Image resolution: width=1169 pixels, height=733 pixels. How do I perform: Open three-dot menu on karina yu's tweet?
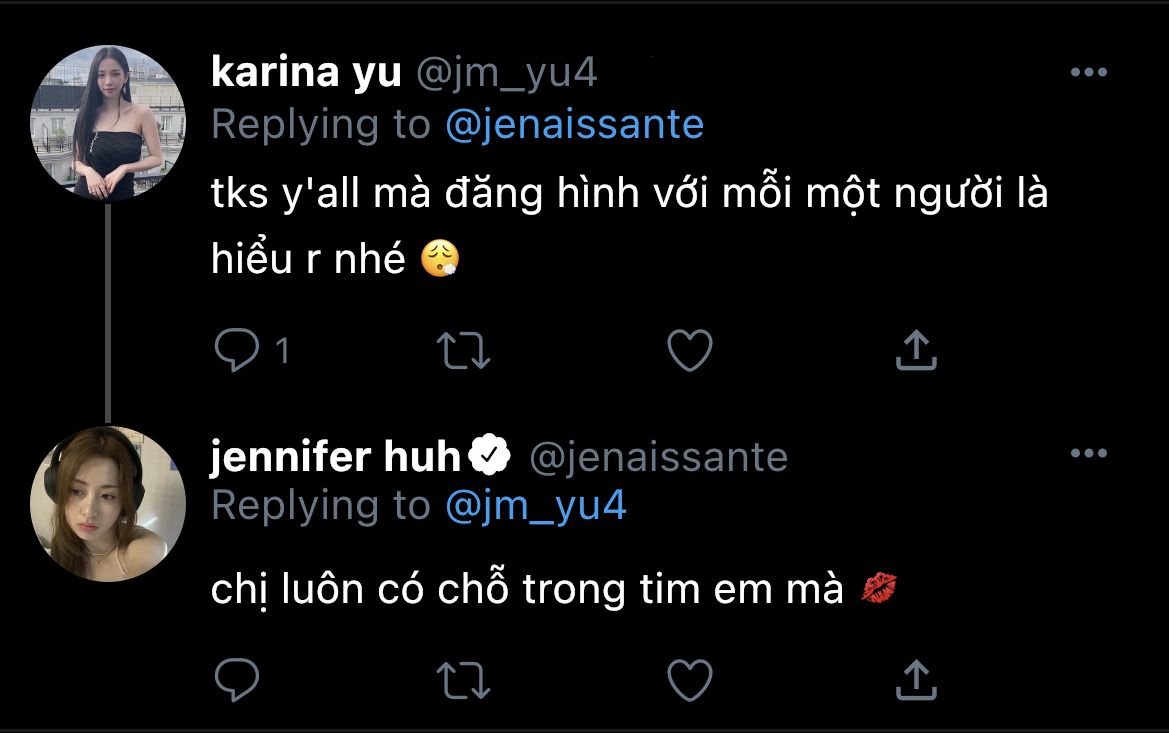(1088, 72)
